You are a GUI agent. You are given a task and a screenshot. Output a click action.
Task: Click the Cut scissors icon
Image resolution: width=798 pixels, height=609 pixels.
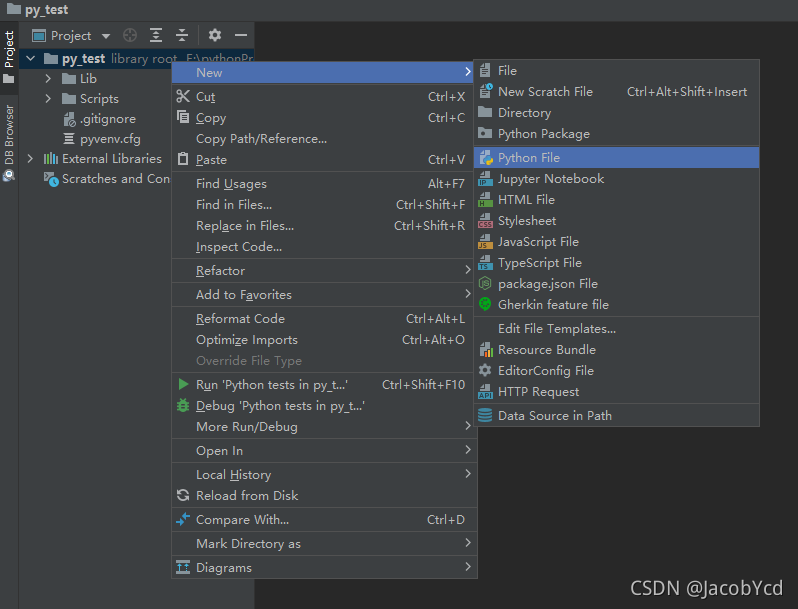[x=183, y=96]
